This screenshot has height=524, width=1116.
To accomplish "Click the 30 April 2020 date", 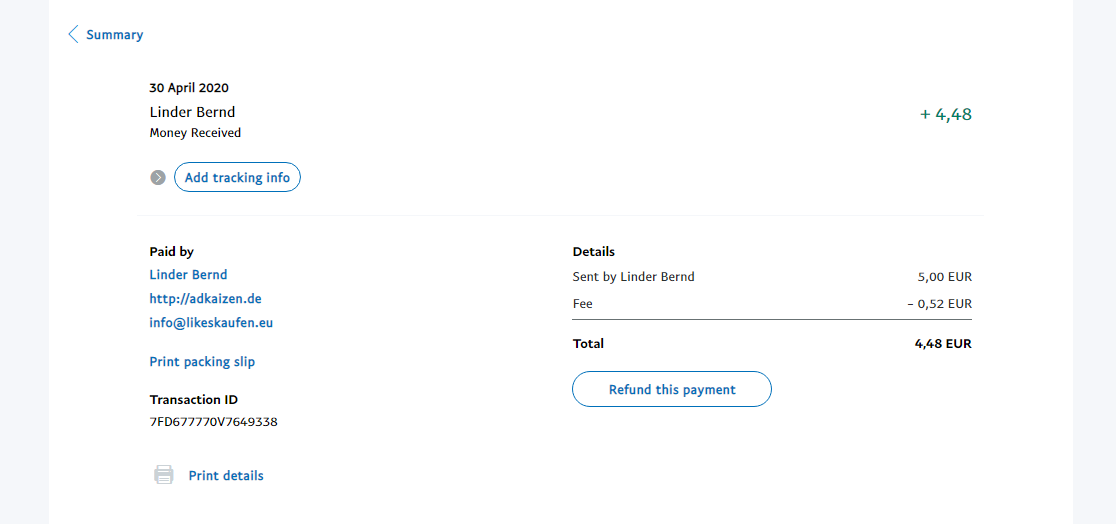I will click(189, 88).
